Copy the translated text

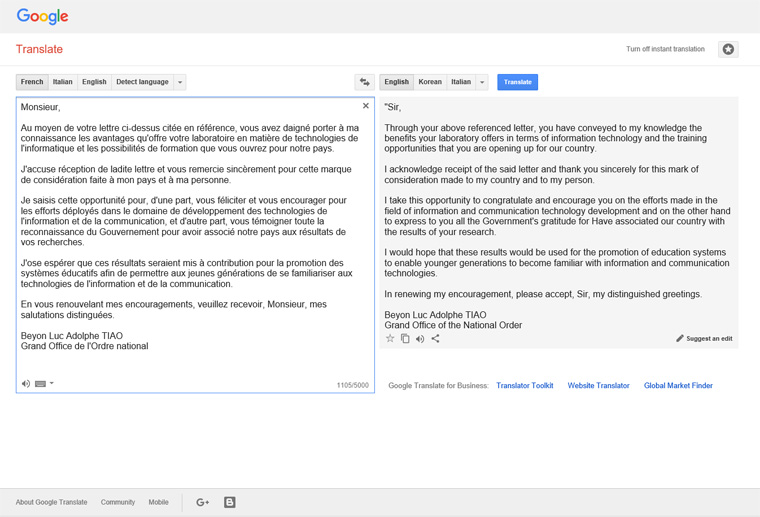(x=405, y=338)
